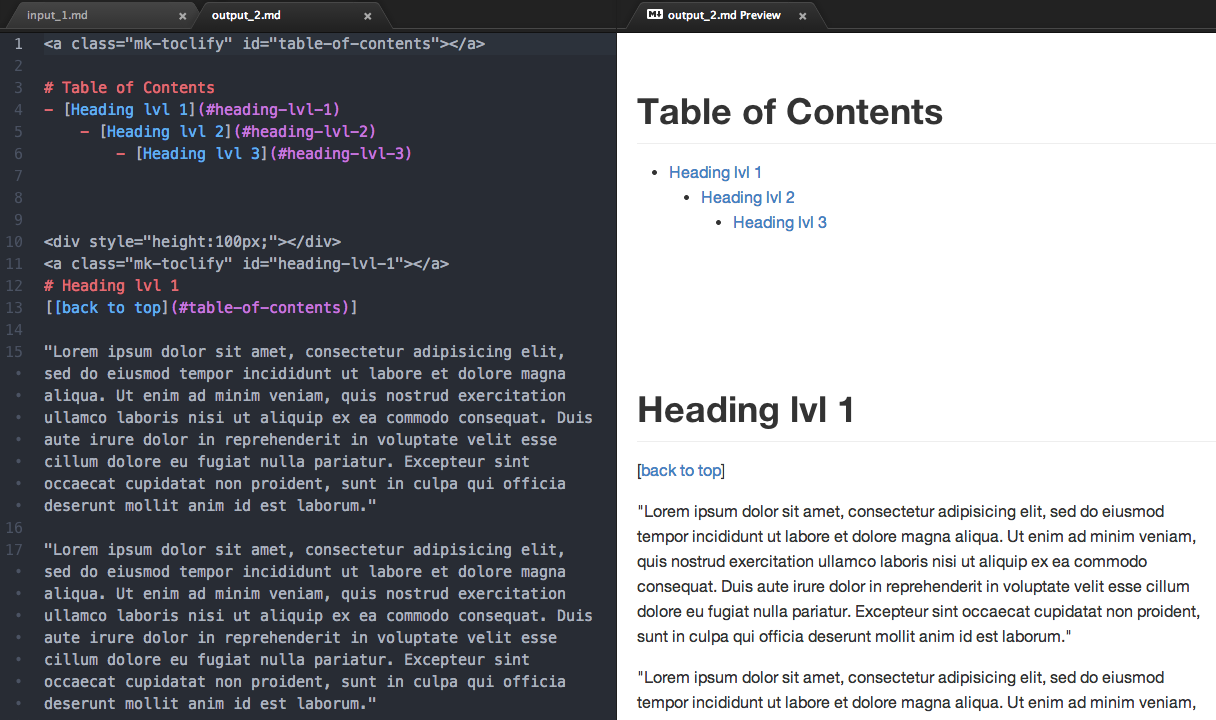
Task: Click the '(#heading-lvl-1)' text on editor line 4
Action: coord(269,110)
